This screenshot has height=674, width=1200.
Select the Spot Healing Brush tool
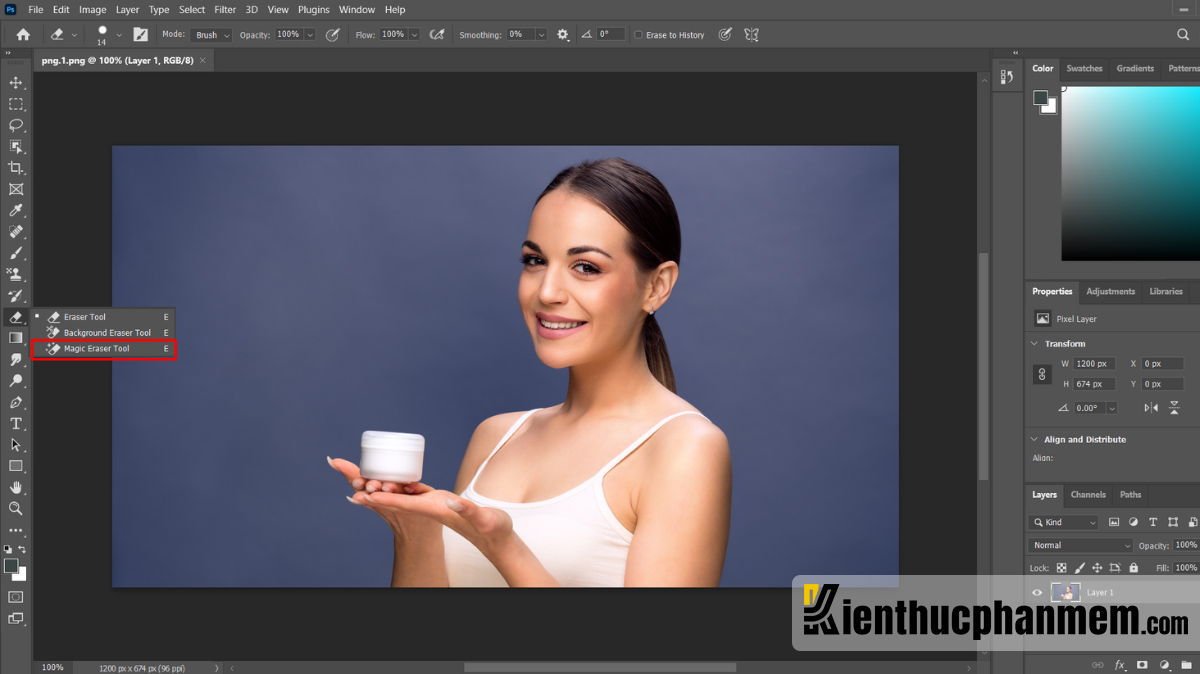pos(16,232)
